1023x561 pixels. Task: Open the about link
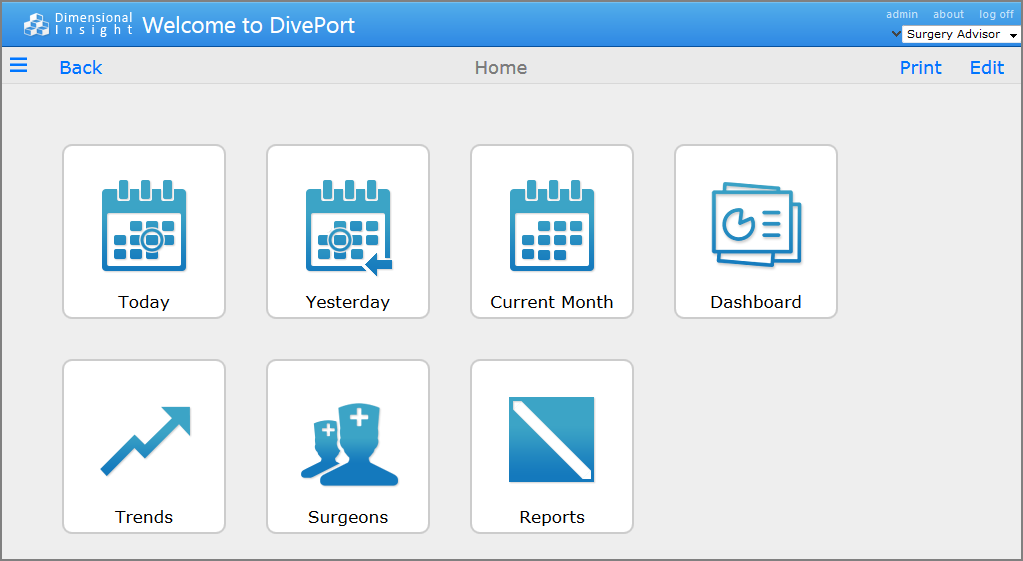point(948,15)
